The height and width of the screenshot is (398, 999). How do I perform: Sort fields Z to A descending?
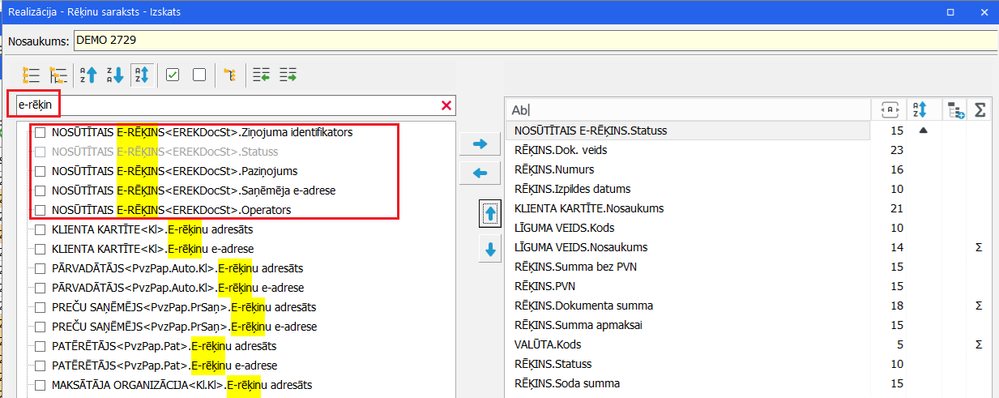coord(115,75)
